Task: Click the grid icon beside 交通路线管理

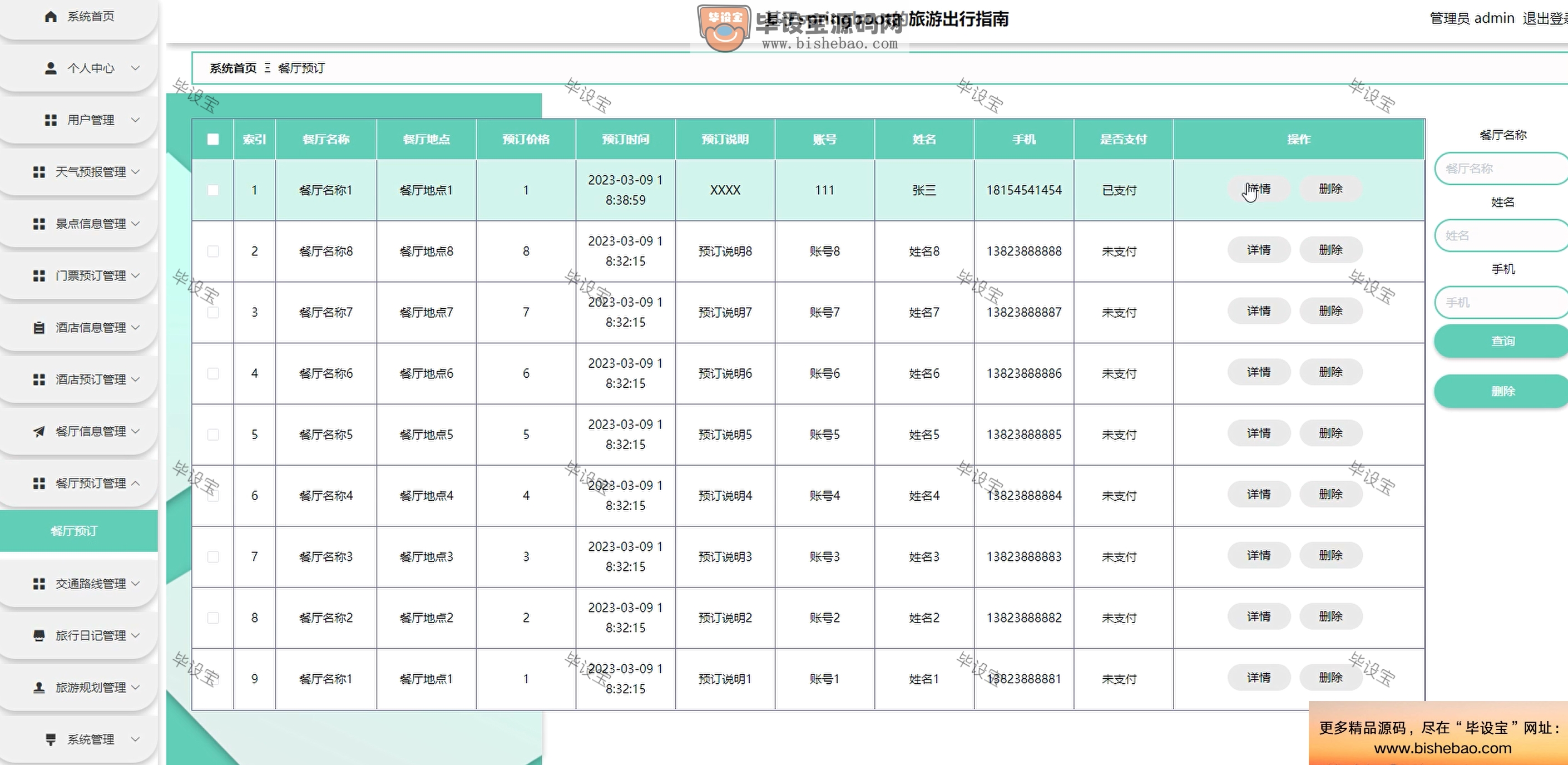Action: pyautogui.click(x=39, y=584)
